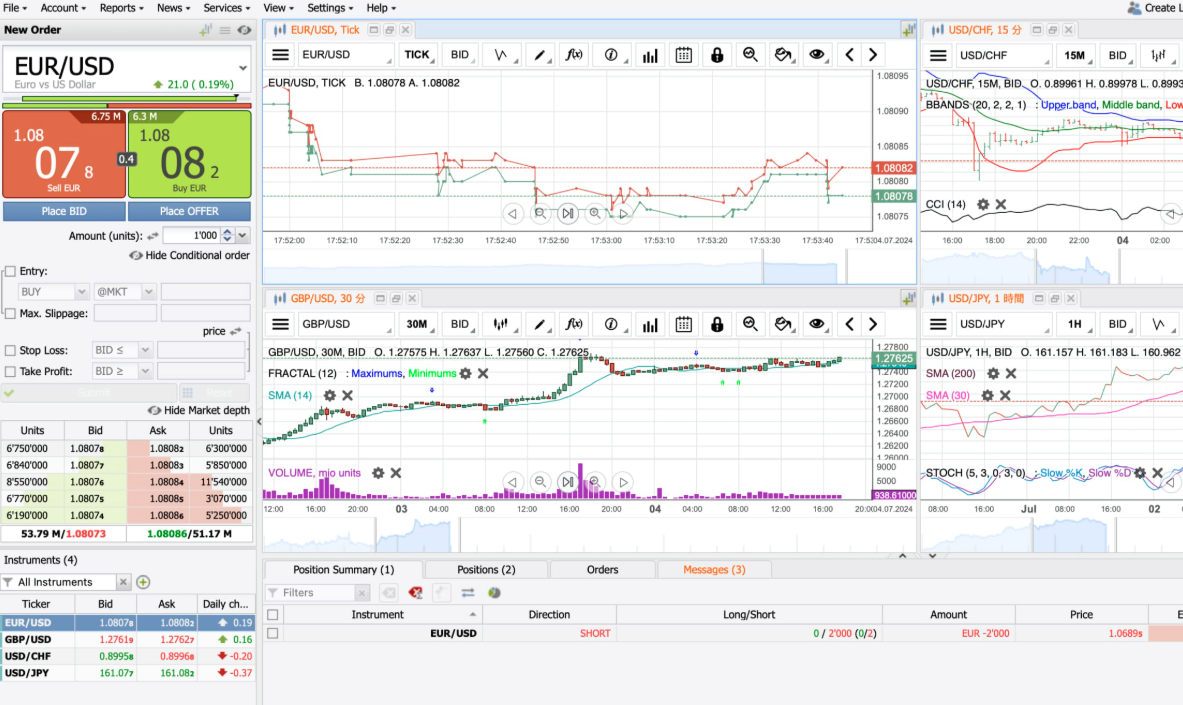1183x705 pixels.
Task: Open settings gear for VOLUME indicator
Action: (378, 473)
